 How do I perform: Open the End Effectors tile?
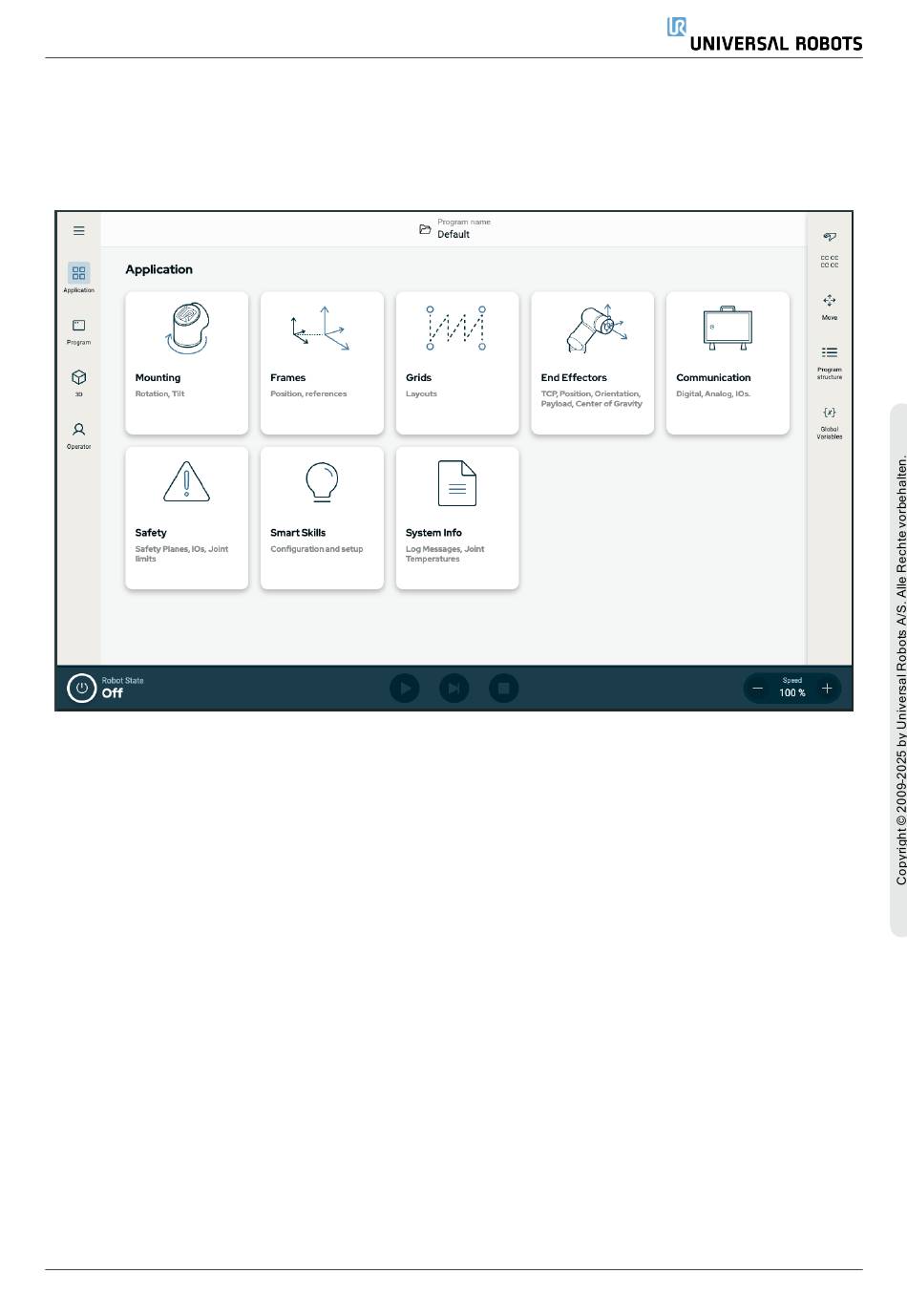coord(592,363)
